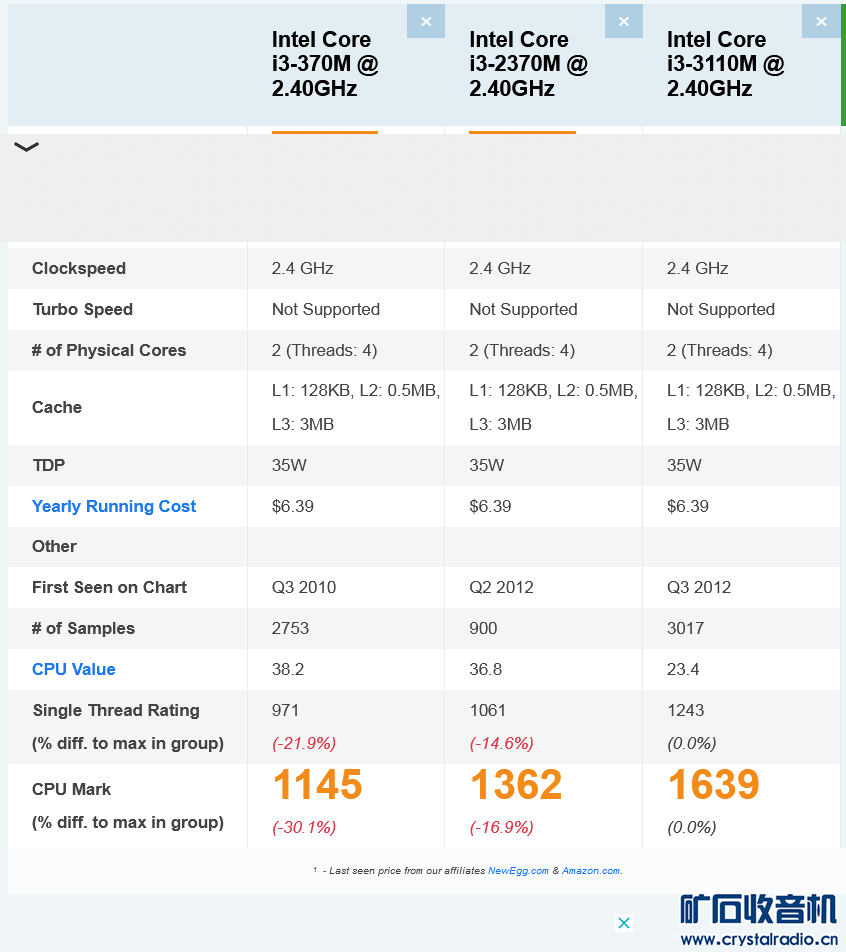Open the Yearly Running Cost link

(114, 506)
